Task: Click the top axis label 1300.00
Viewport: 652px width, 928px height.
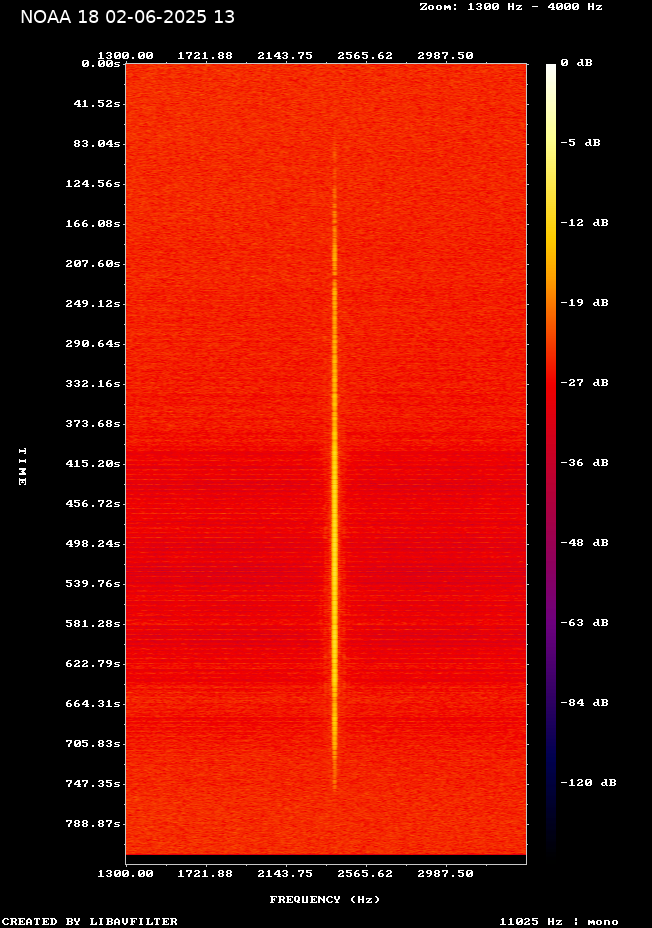Action: click(125, 55)
